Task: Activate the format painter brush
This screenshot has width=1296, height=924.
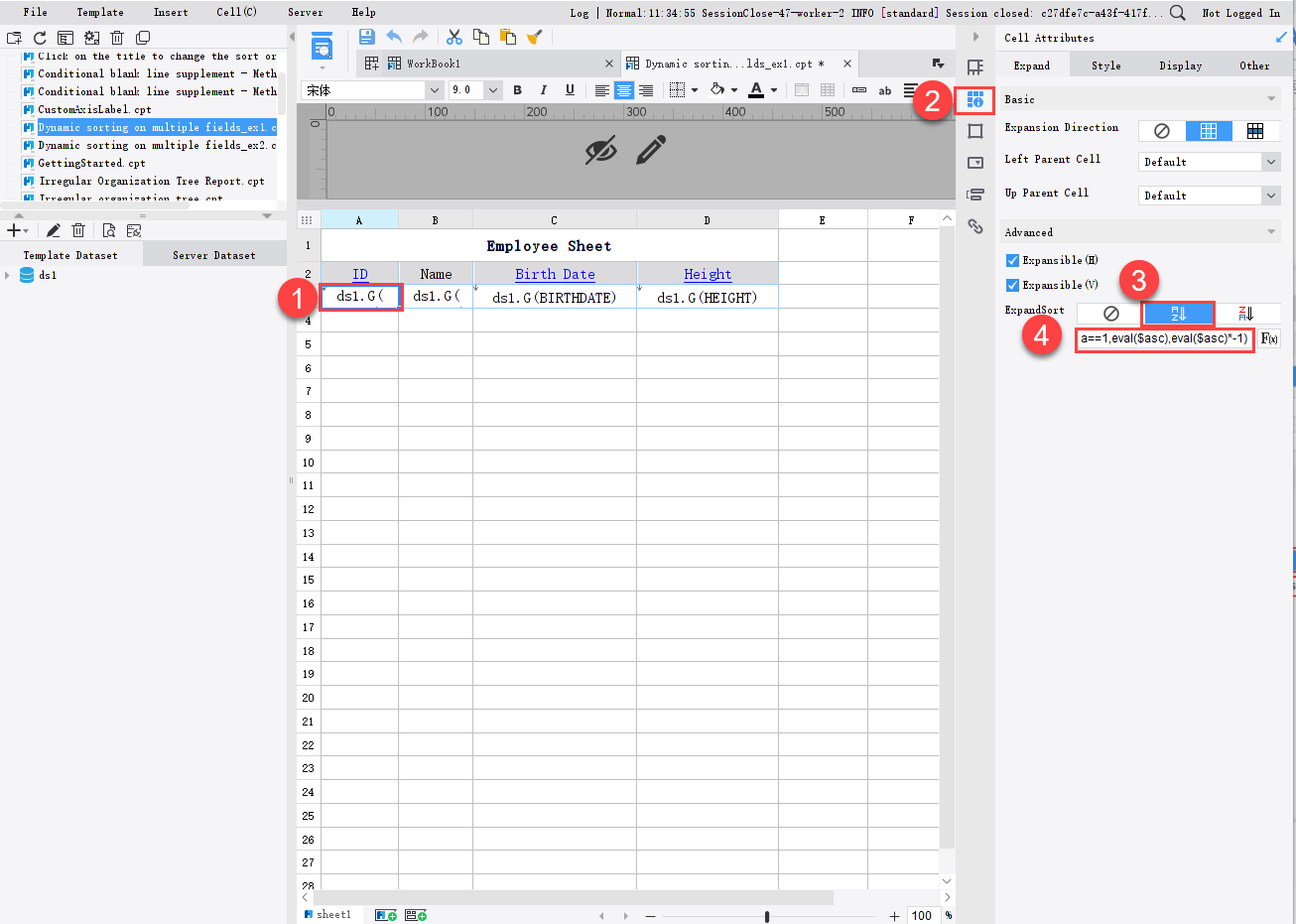Action: tap(535, 37)
